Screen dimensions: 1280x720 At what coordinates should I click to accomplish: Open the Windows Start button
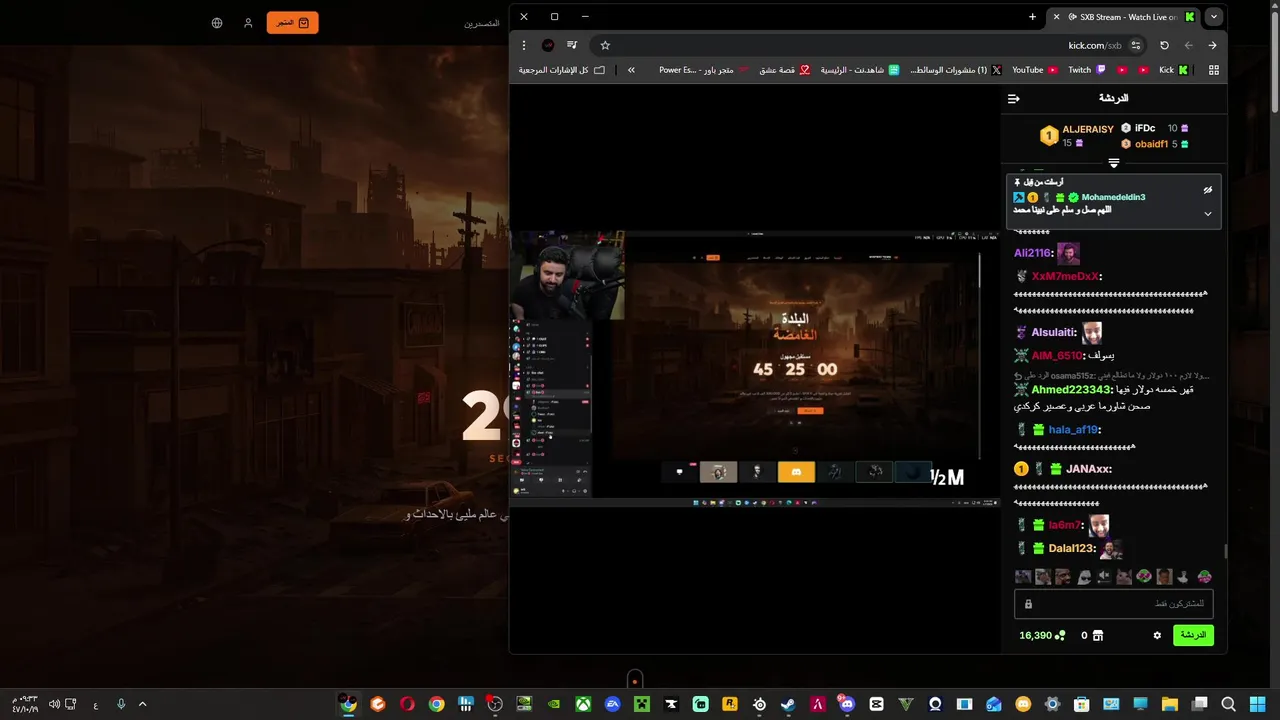coord(1258,704)
